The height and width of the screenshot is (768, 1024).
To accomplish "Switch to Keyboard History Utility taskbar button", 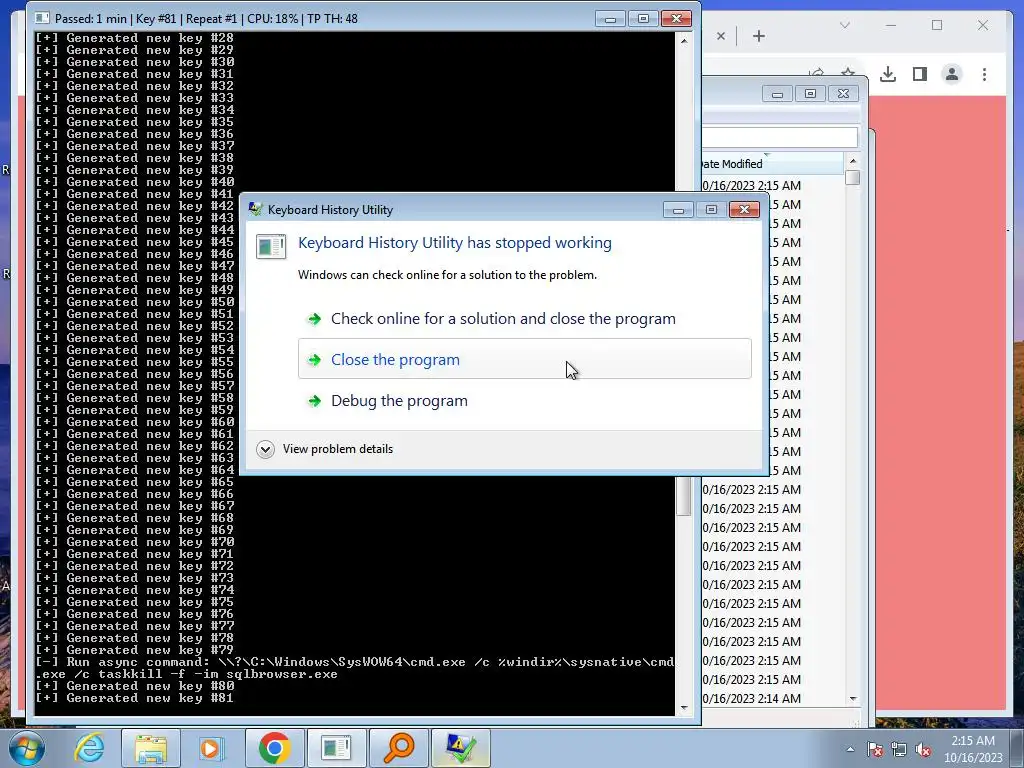I will (x=460, y=748).
